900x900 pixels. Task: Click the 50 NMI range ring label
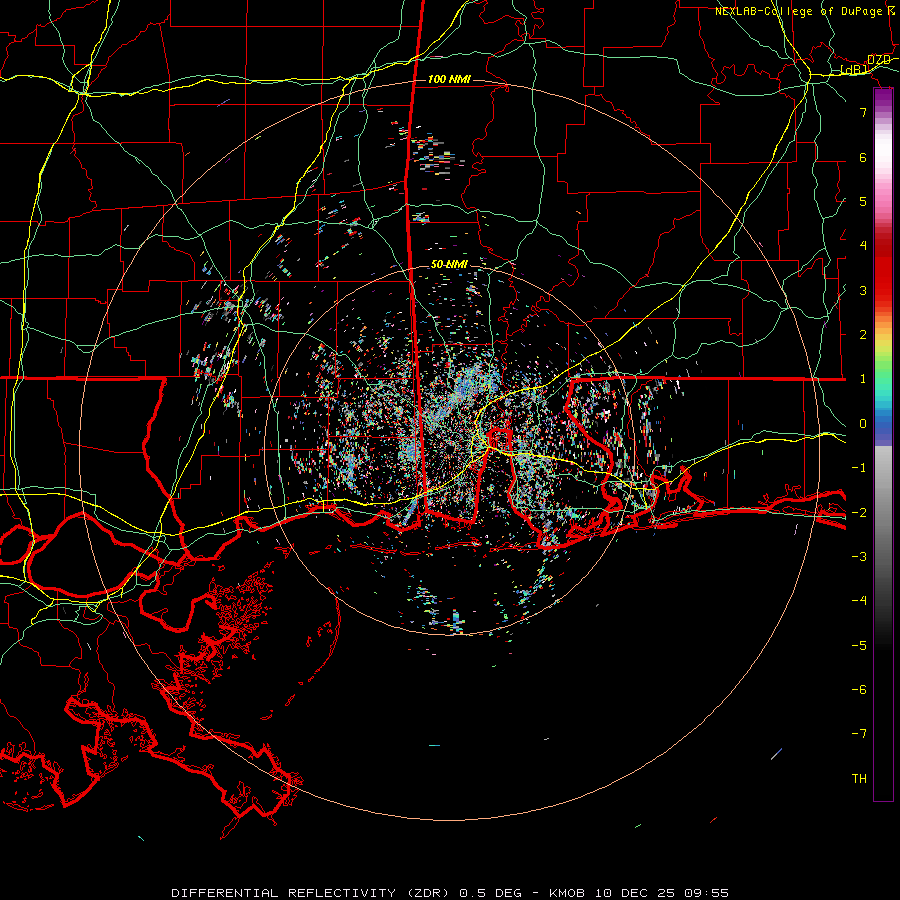[x=449, y=264]
